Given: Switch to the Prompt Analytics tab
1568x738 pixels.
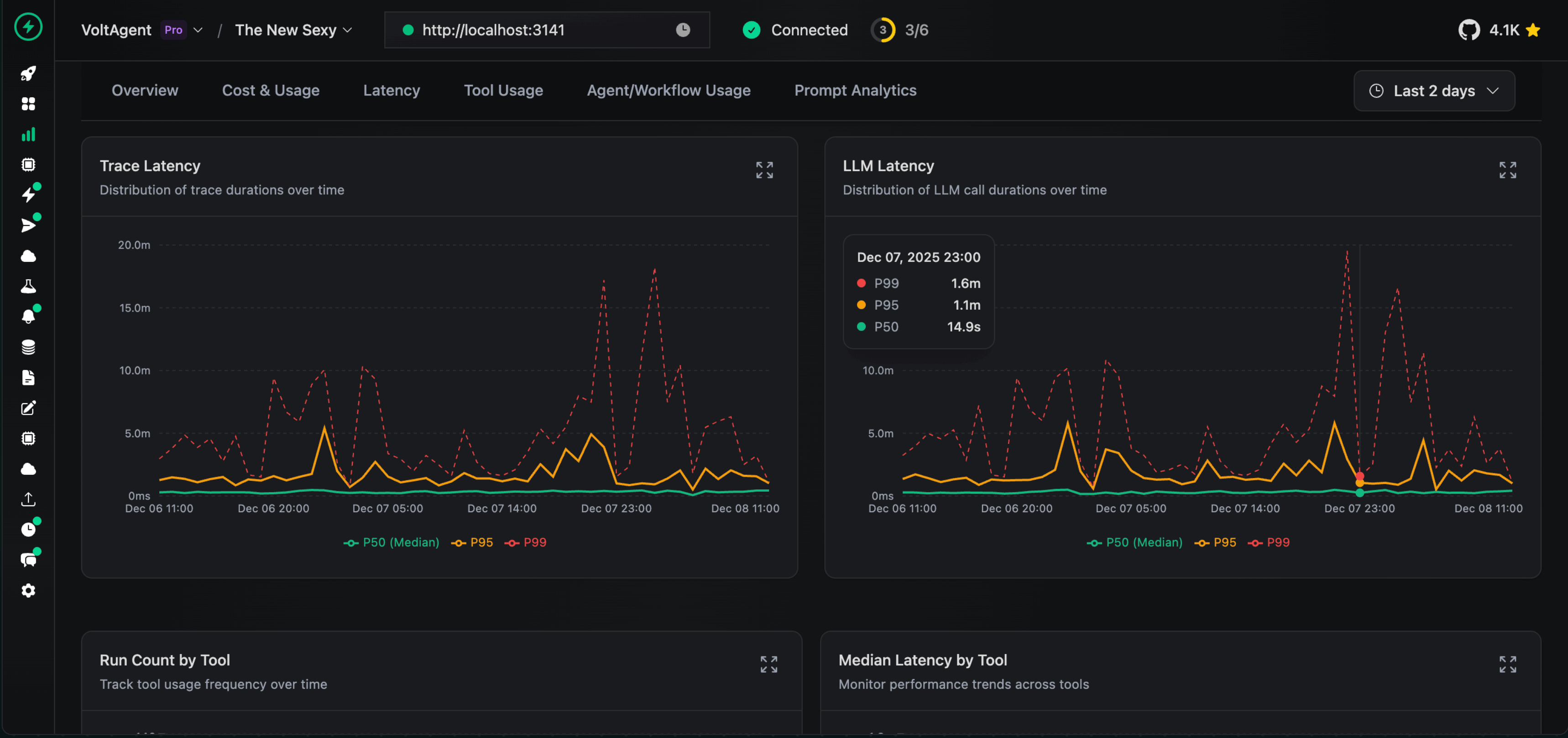Looking at the screenshot, I should coord(855,90).
